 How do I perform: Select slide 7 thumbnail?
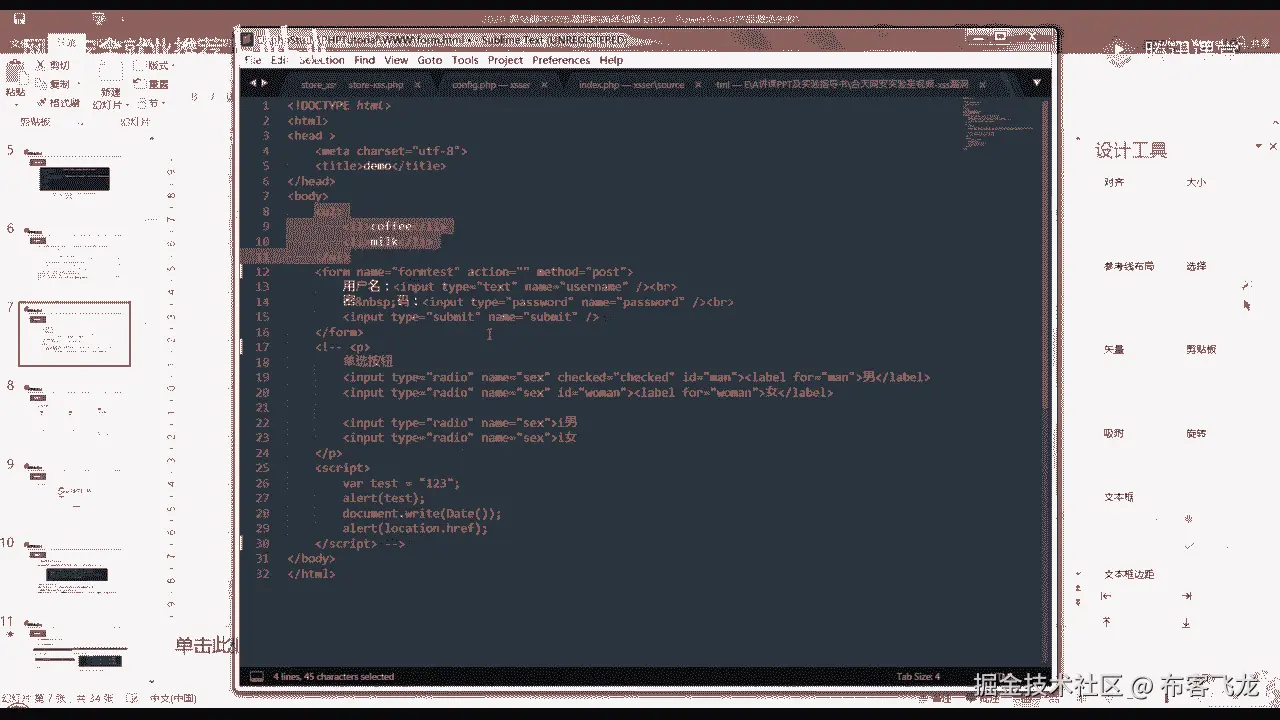click(74, 333)
